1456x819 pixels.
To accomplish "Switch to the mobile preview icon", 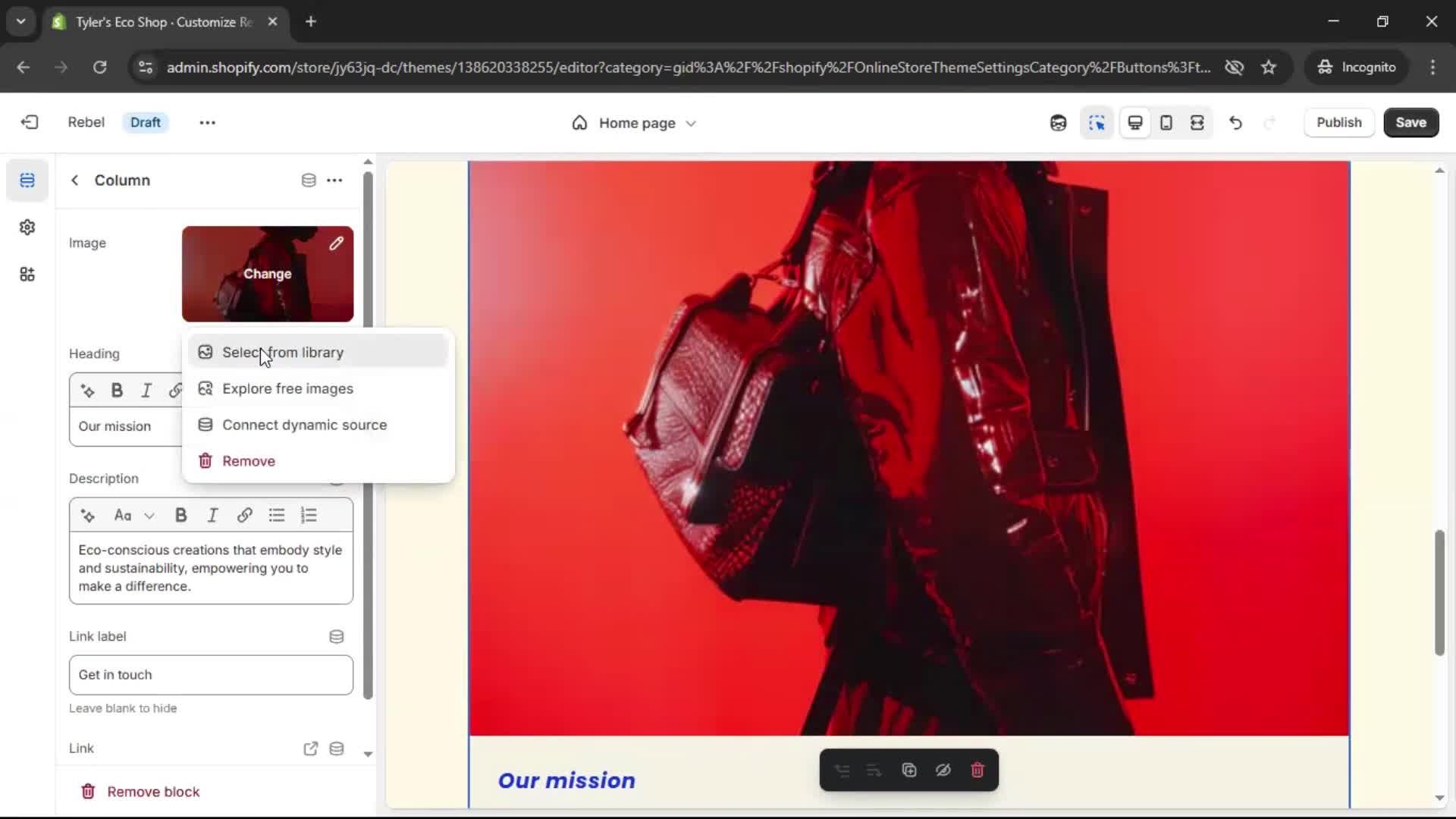I will click(x=1166, y=123).
